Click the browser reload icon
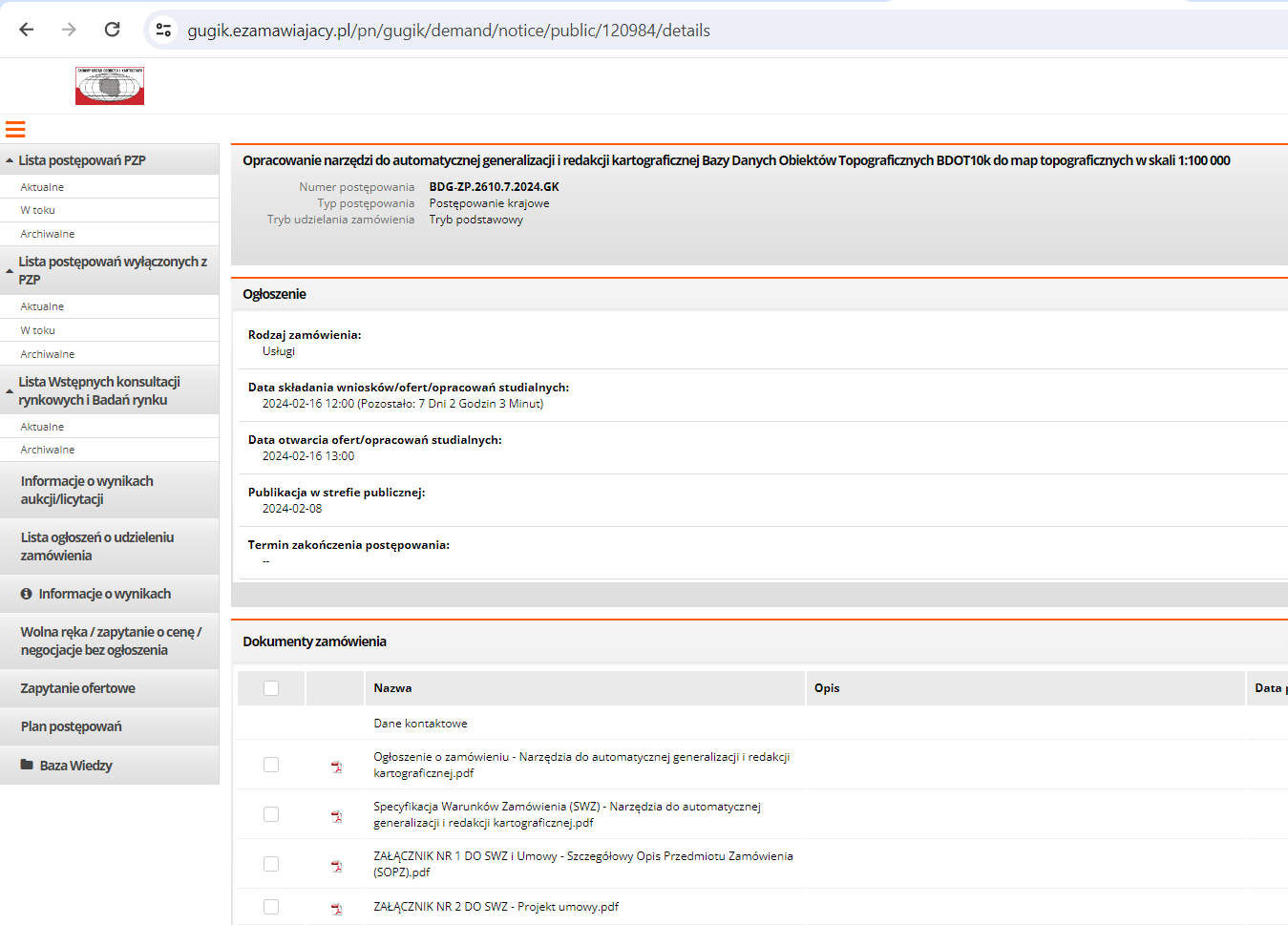1288x925 pixels. [112, 30]
